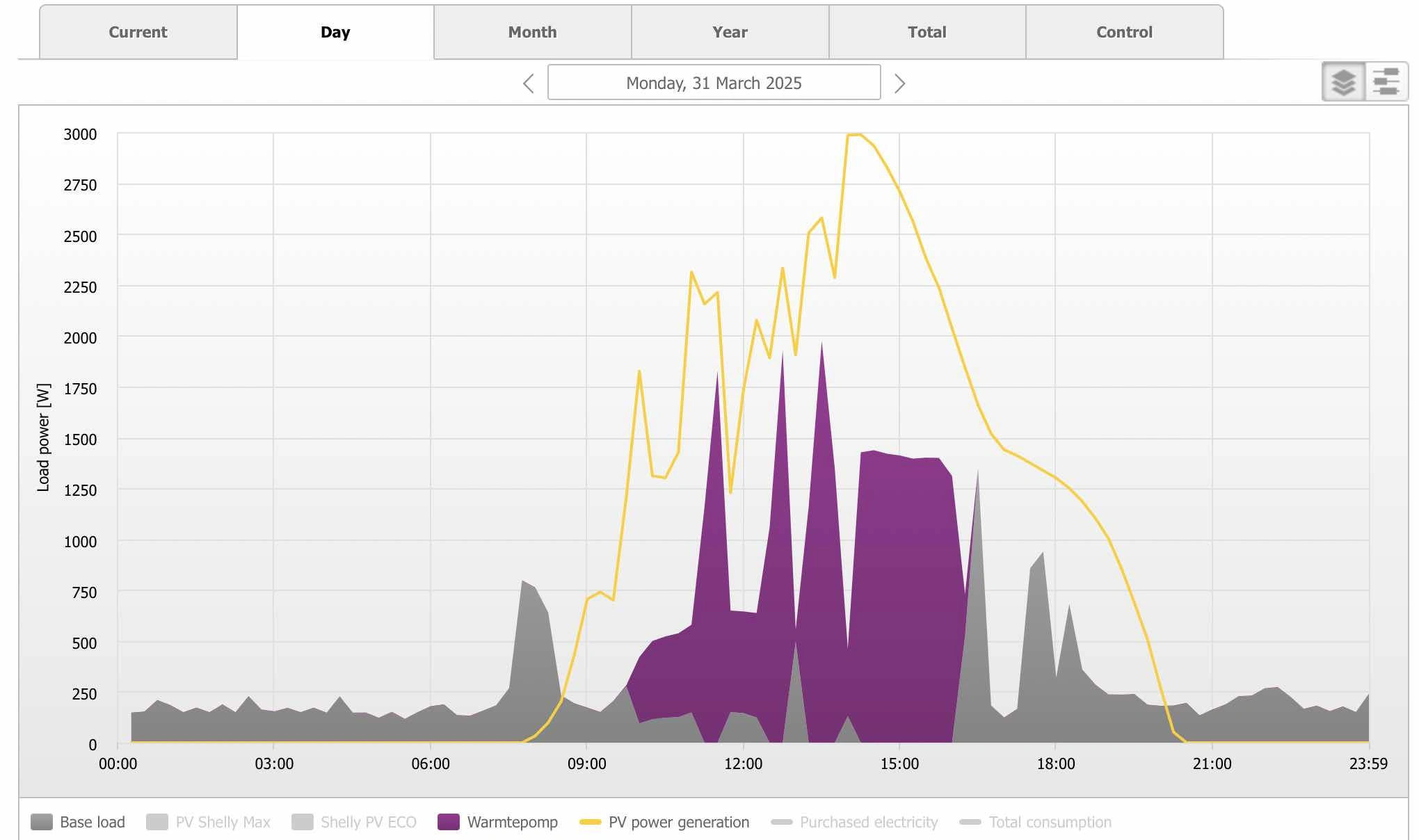
Task: Show Total consumption line
Action: tap(1036, 822)
